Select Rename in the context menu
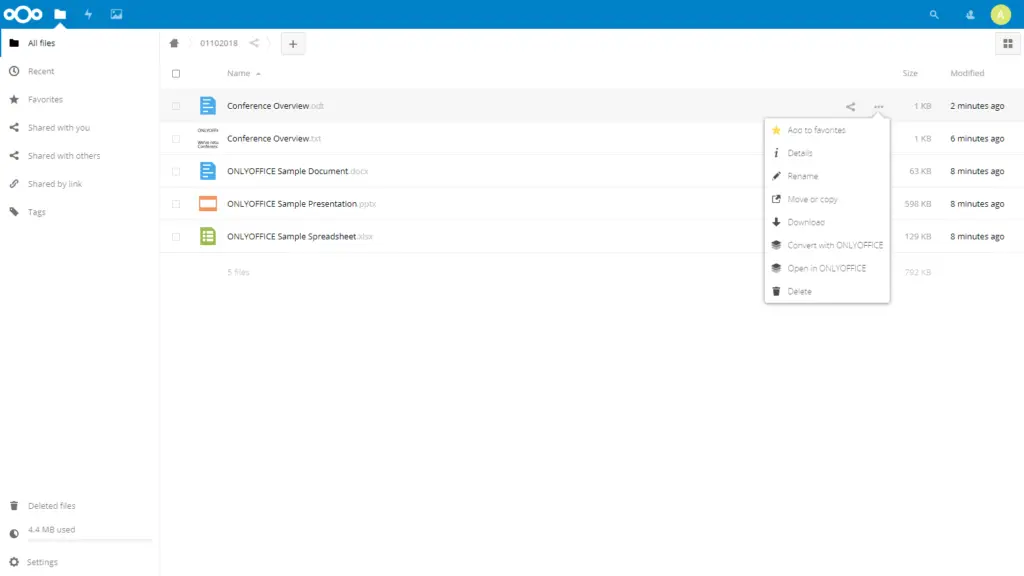The image size is (1024, 576). point(802,176)
